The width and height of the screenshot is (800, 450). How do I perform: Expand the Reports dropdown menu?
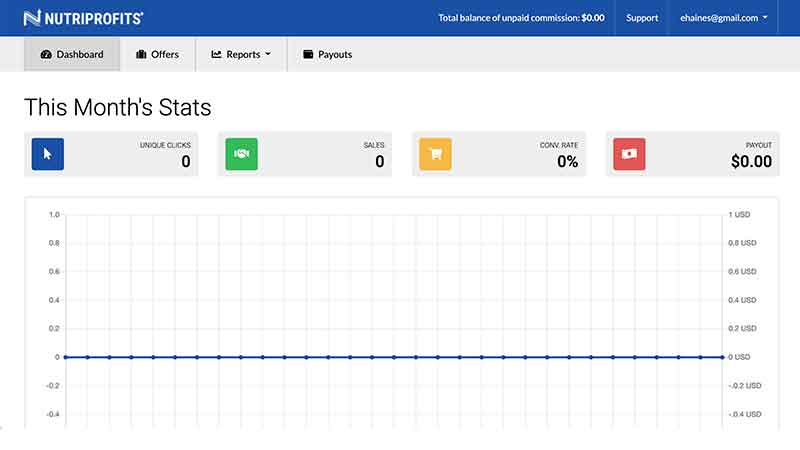(x=241, y=54)
